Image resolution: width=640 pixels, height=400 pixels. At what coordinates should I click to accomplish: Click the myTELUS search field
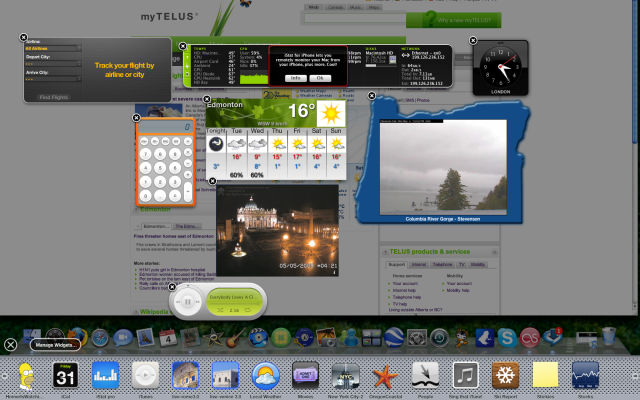coord(355,18)
